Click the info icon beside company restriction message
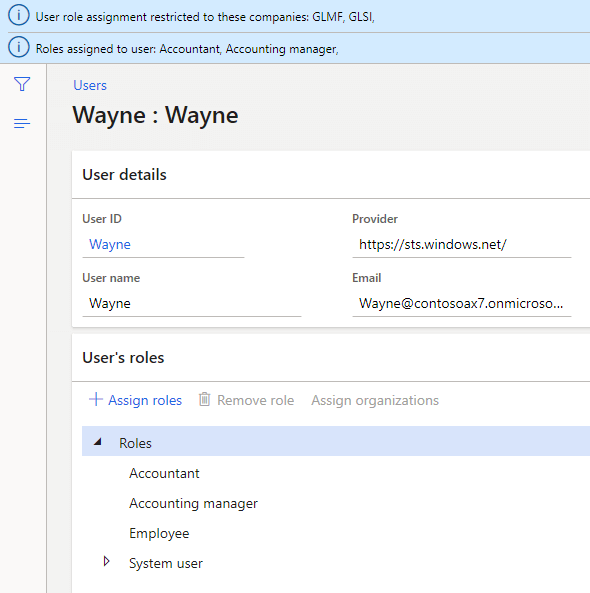This screenshot has height=593, width=590. click(19, 16)
